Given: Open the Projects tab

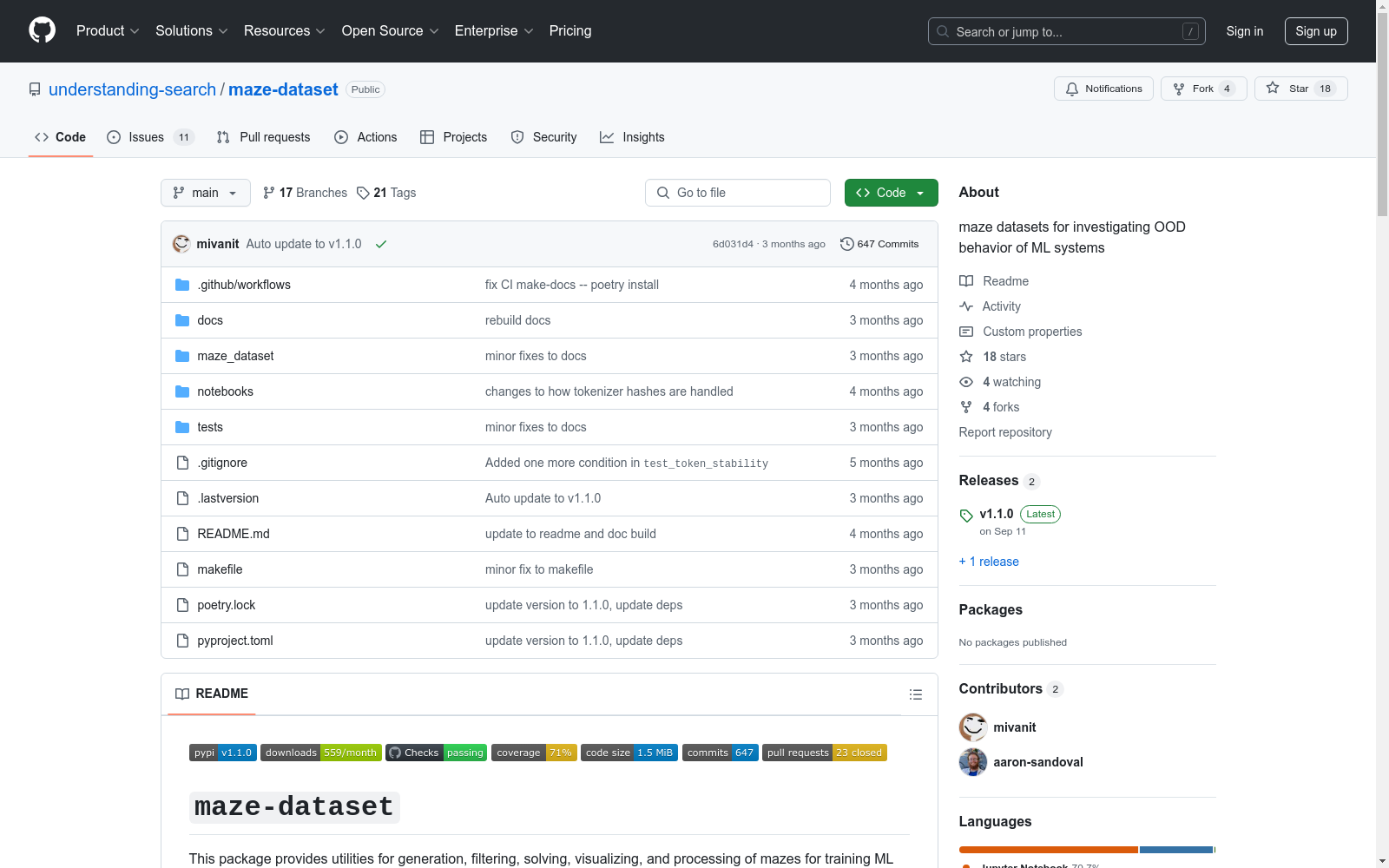Looking at the screenshot, I should coord(453,137).
